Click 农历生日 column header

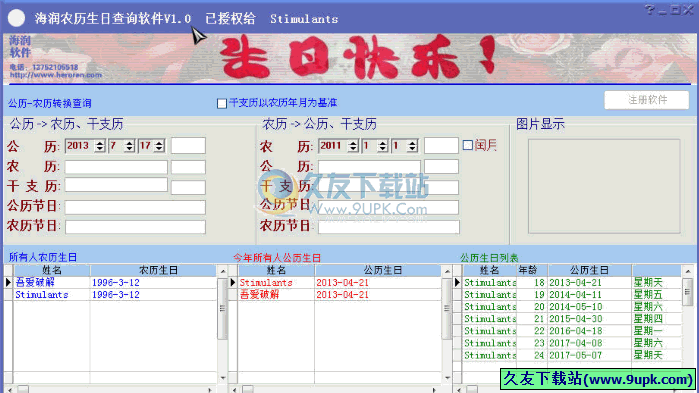(153, 270)
